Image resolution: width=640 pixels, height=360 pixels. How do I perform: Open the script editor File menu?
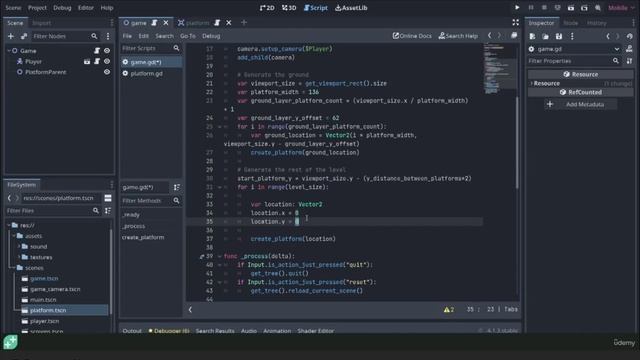[x=127, y=36]
